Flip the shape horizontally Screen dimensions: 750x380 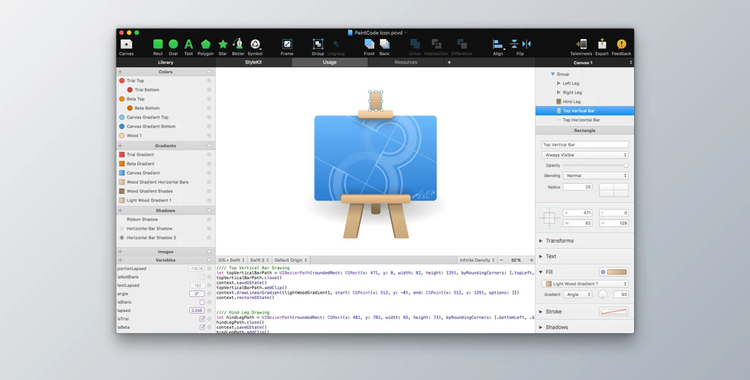(527, 44)
